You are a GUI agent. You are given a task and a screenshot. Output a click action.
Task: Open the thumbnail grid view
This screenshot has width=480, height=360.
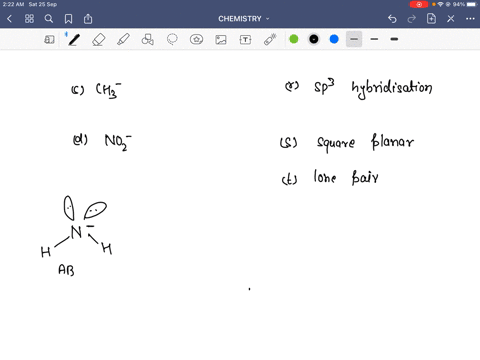pos(29,19)
